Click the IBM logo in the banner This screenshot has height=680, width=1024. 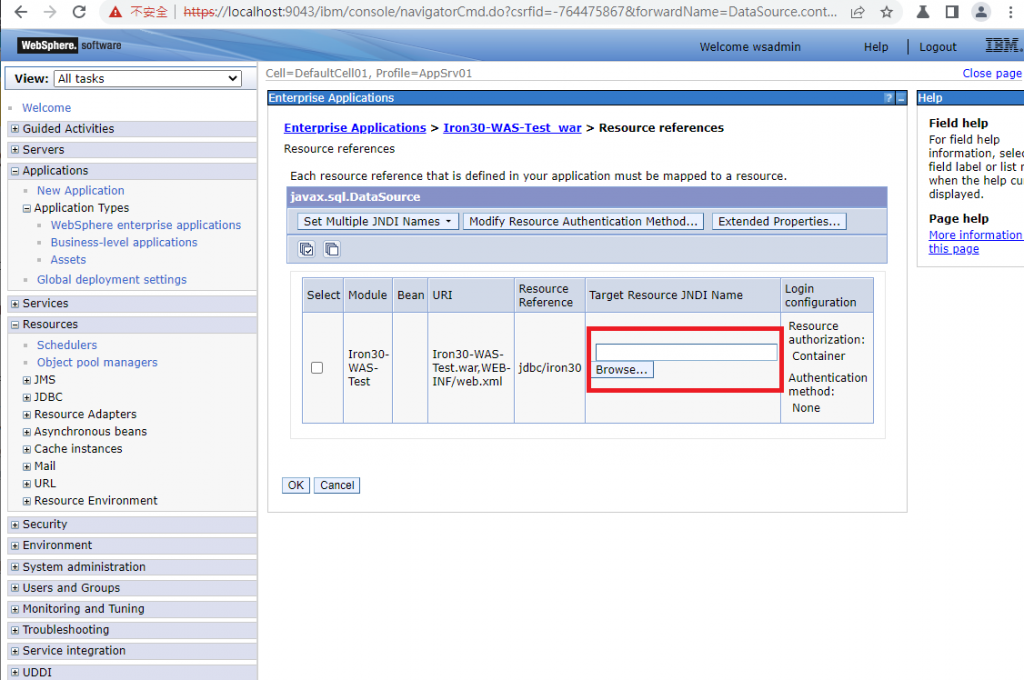pos(1003,45)
